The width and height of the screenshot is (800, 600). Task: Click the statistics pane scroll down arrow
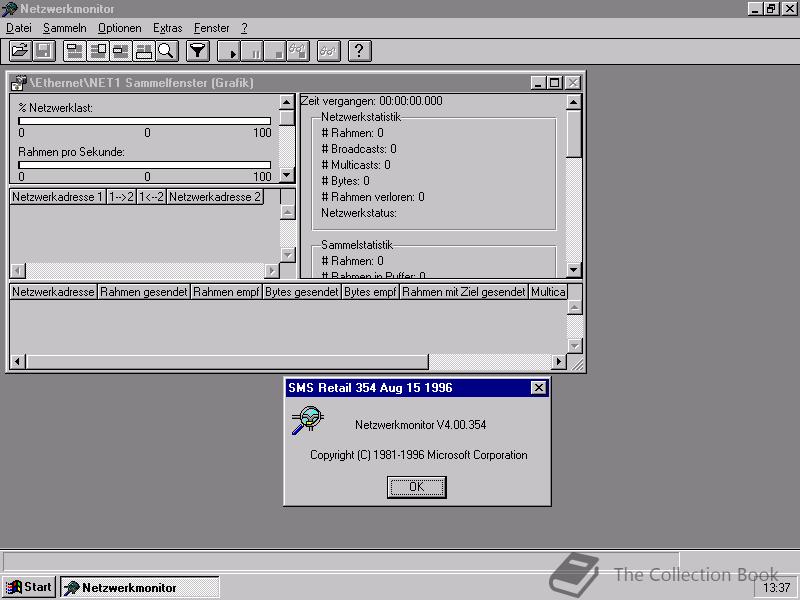[x=574, y=270]
